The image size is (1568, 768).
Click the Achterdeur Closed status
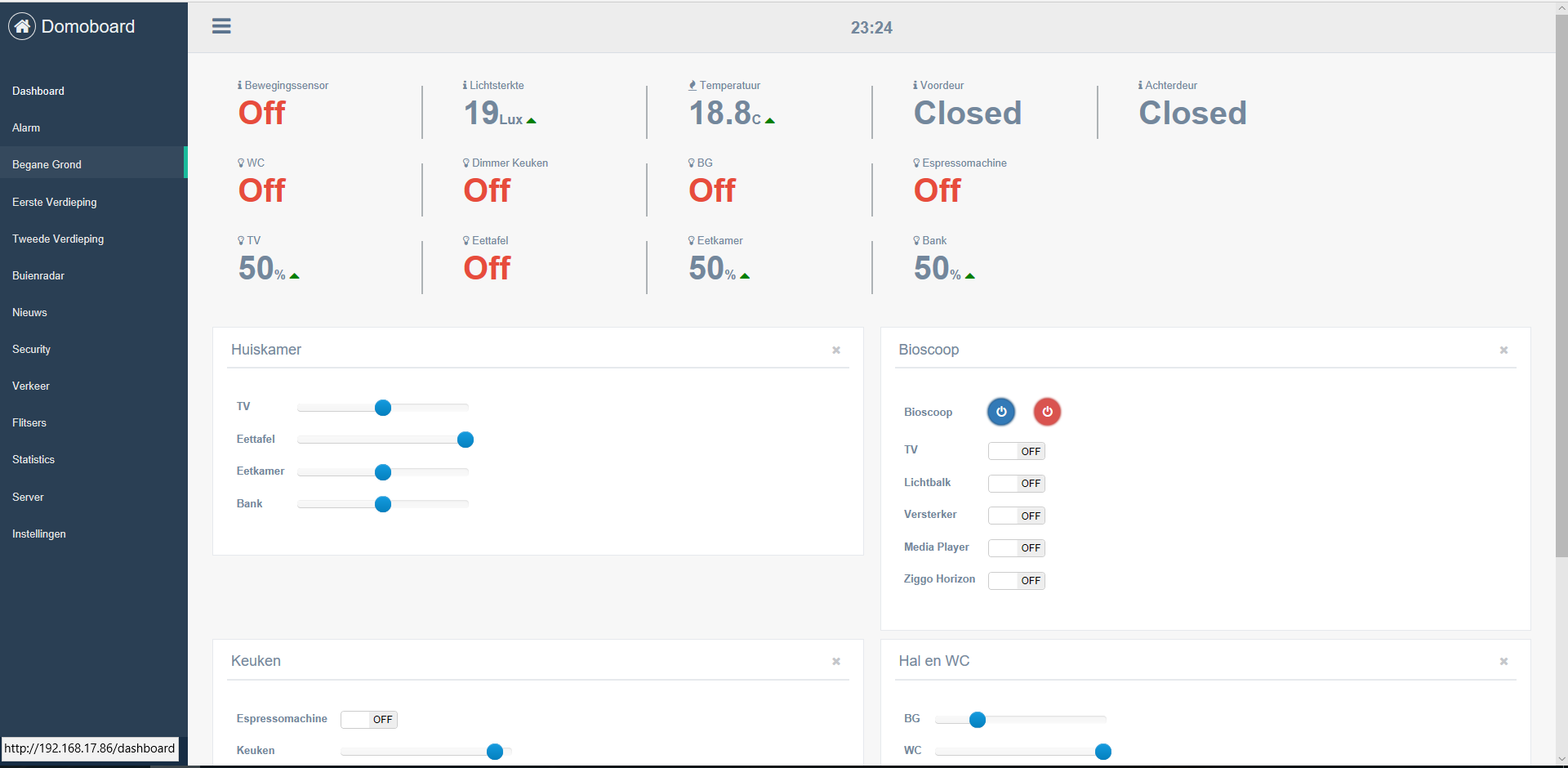(x=1192, y=113)
